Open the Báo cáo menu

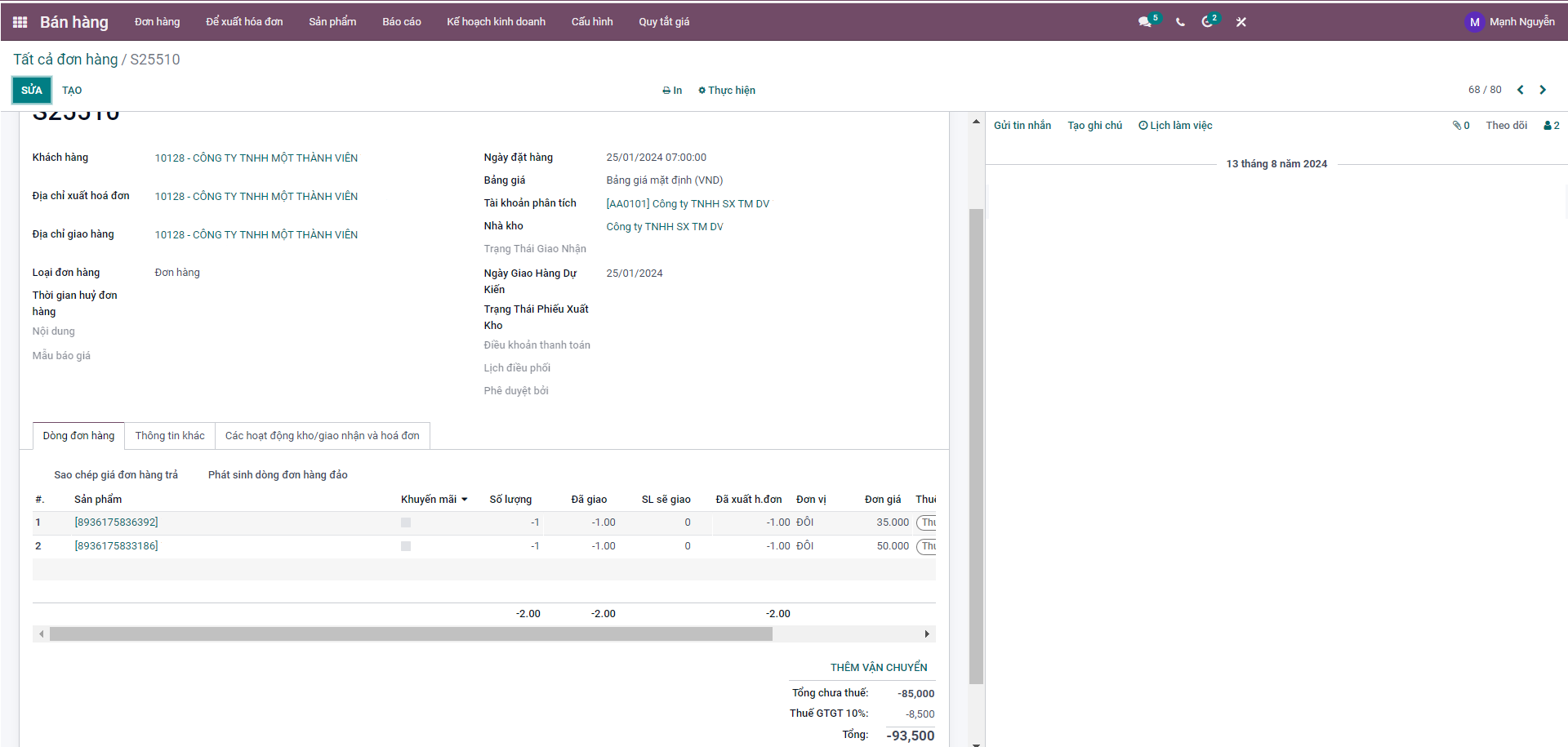coord(401,22)
